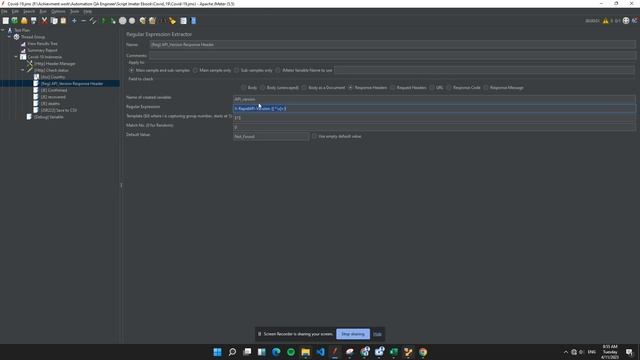Click the Shutdown test toolbar icon
640x360 pixels.
pos(132,20)
